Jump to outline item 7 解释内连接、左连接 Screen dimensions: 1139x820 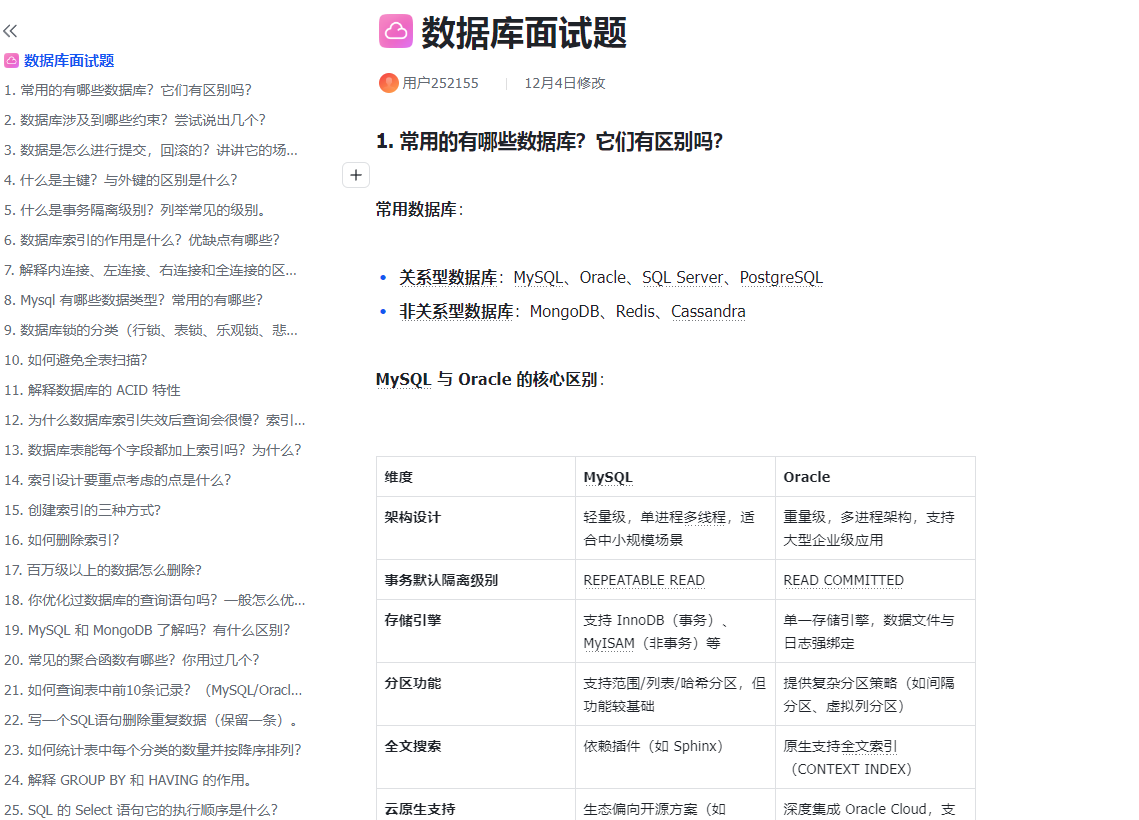click(x=150, y=270)
